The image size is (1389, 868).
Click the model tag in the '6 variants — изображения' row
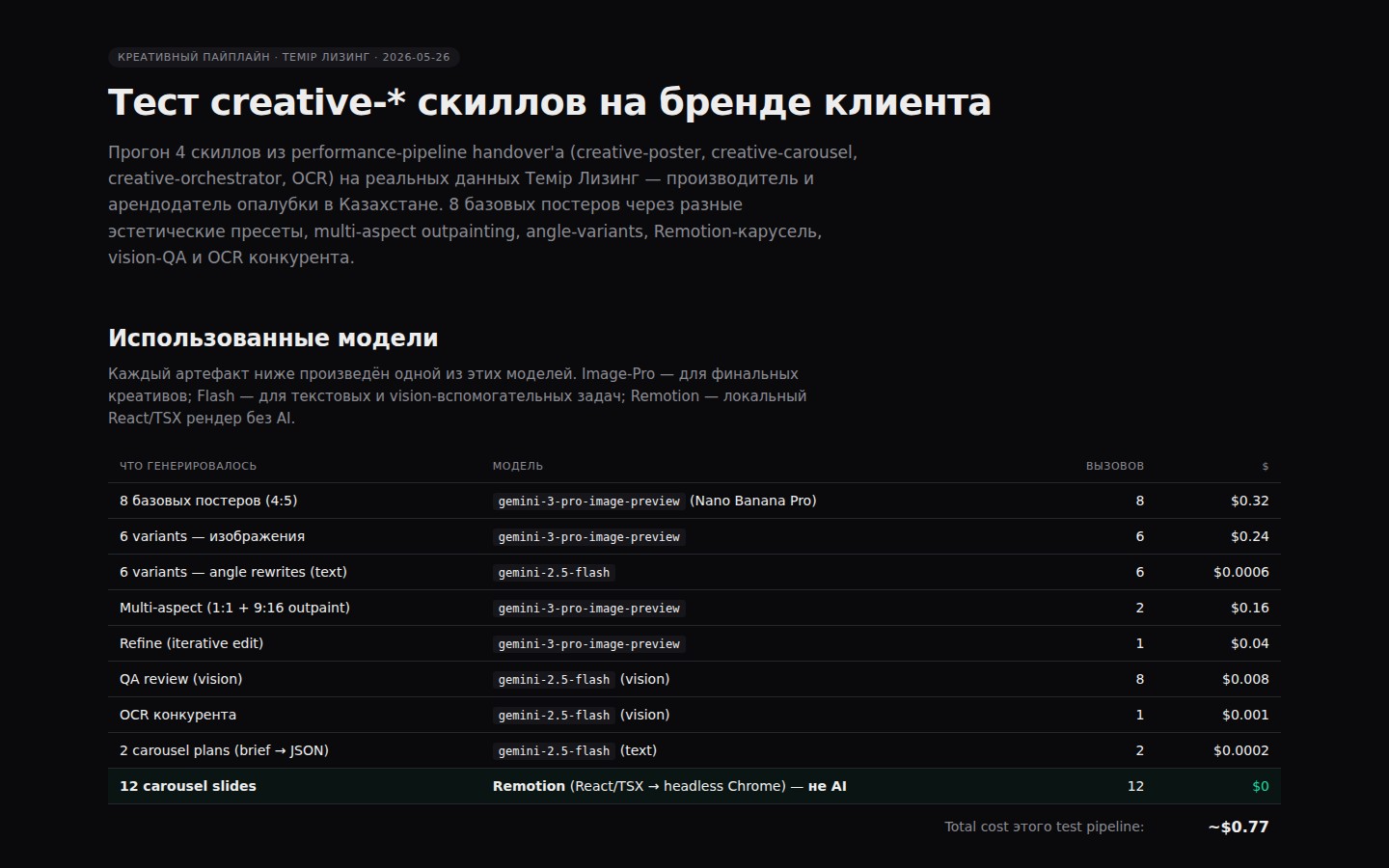coord(588,536)
